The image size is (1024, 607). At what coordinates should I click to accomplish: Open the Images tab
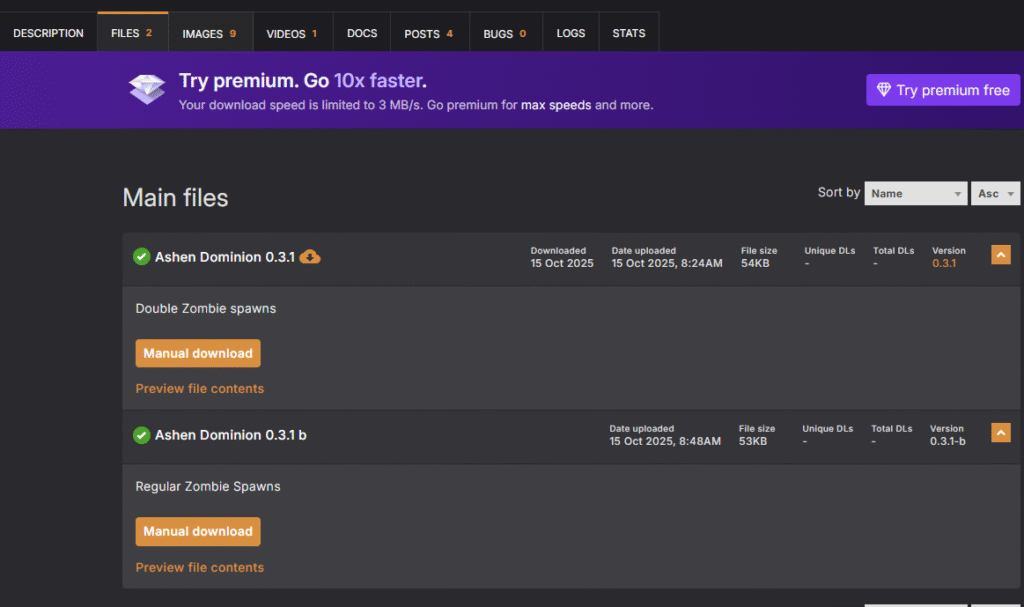[209, 33]
